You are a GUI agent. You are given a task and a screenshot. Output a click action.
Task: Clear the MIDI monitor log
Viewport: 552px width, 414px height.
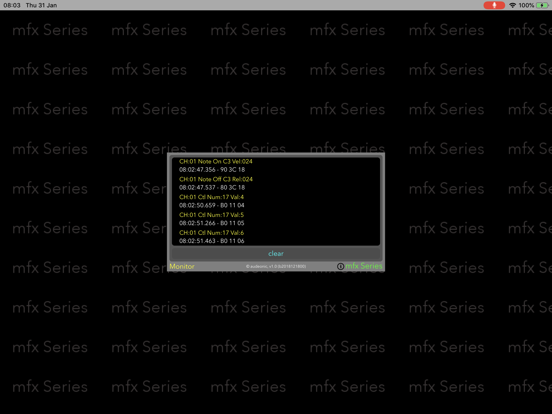point(276,253)
